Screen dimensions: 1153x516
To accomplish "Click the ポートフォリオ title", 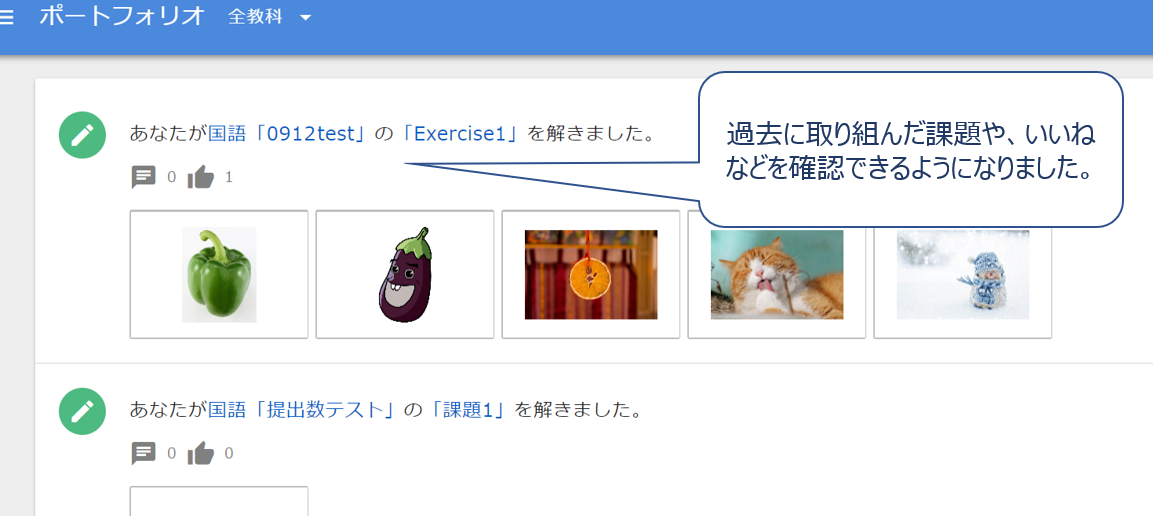I will [x=122, y=16].
